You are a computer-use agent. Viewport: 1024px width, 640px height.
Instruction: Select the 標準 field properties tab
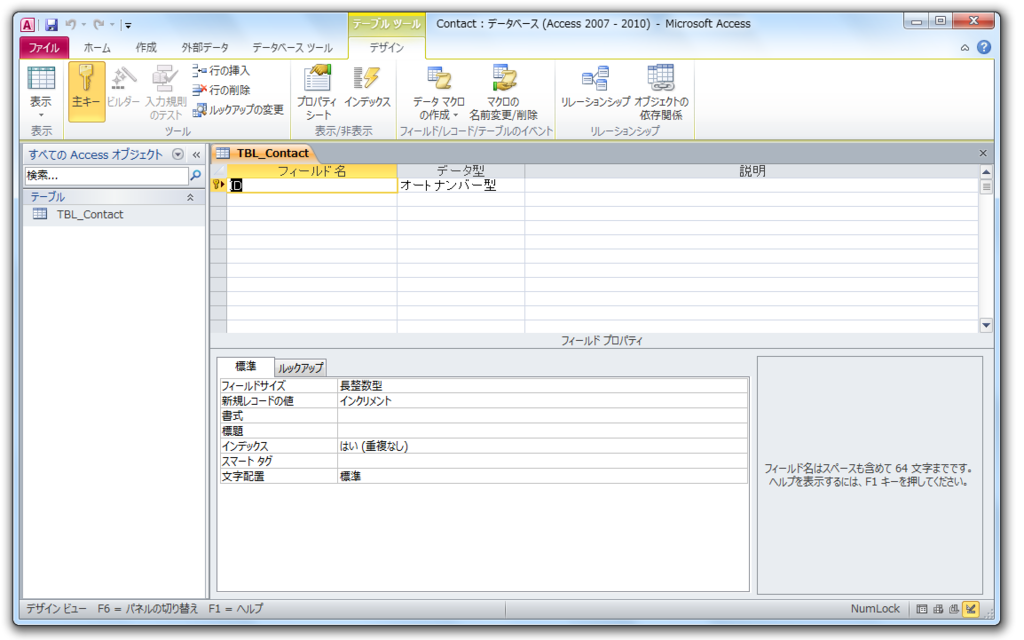[x=246, y=366]
